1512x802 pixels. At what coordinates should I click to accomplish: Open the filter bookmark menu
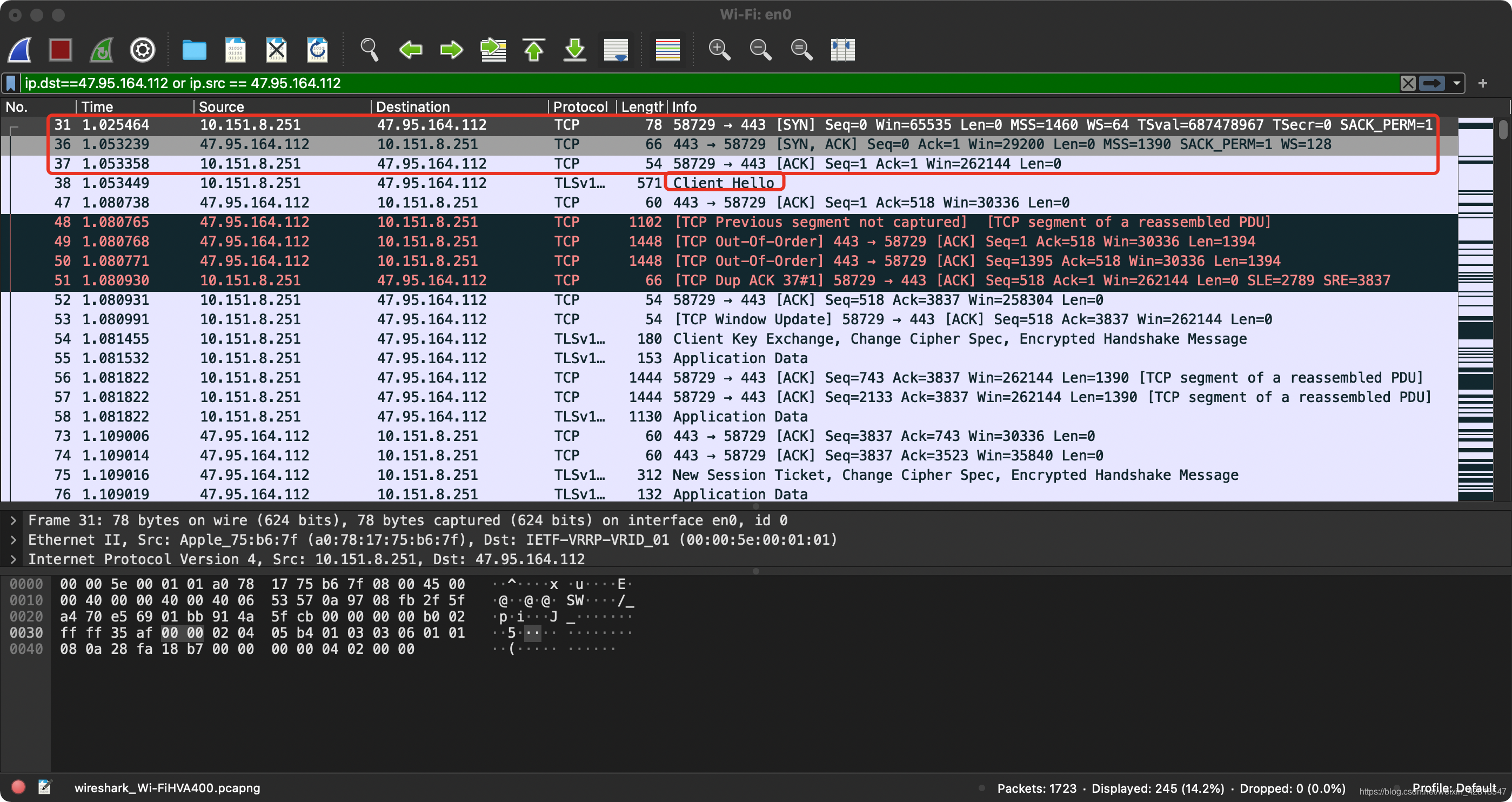click(x=11, y=83)
